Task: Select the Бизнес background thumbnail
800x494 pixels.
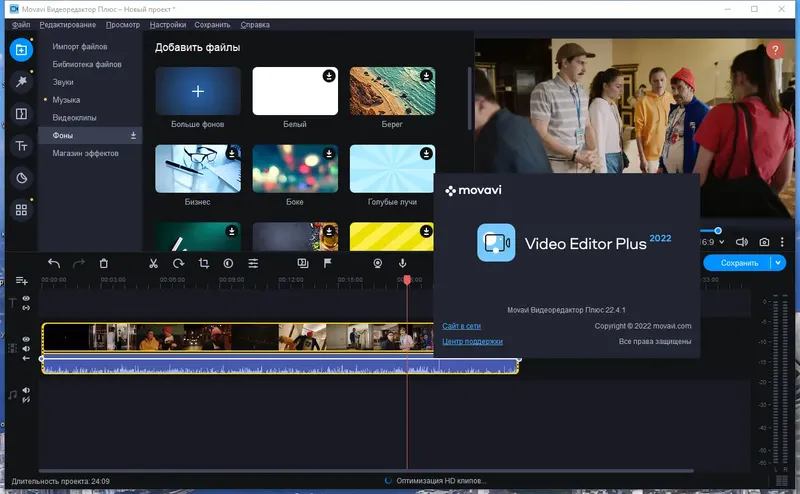Action: click(x=198, y=169)
